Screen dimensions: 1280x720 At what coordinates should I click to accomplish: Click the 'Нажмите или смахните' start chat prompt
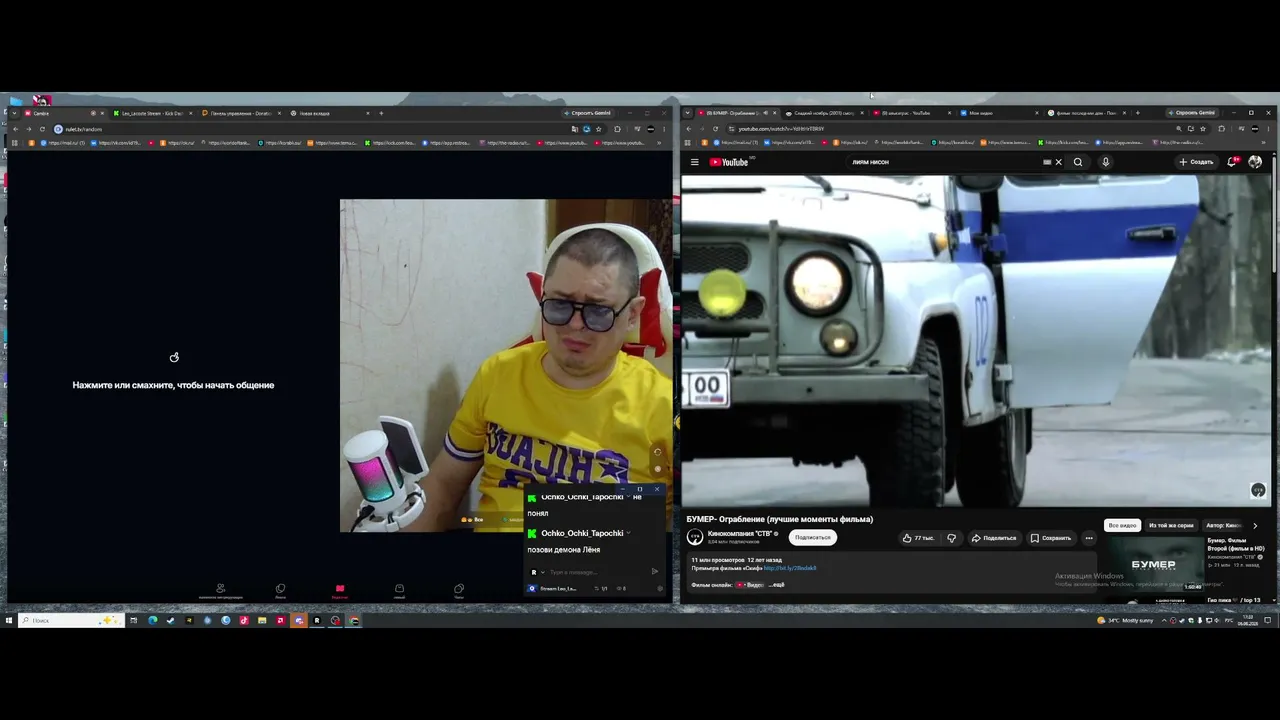click(173, 385)
